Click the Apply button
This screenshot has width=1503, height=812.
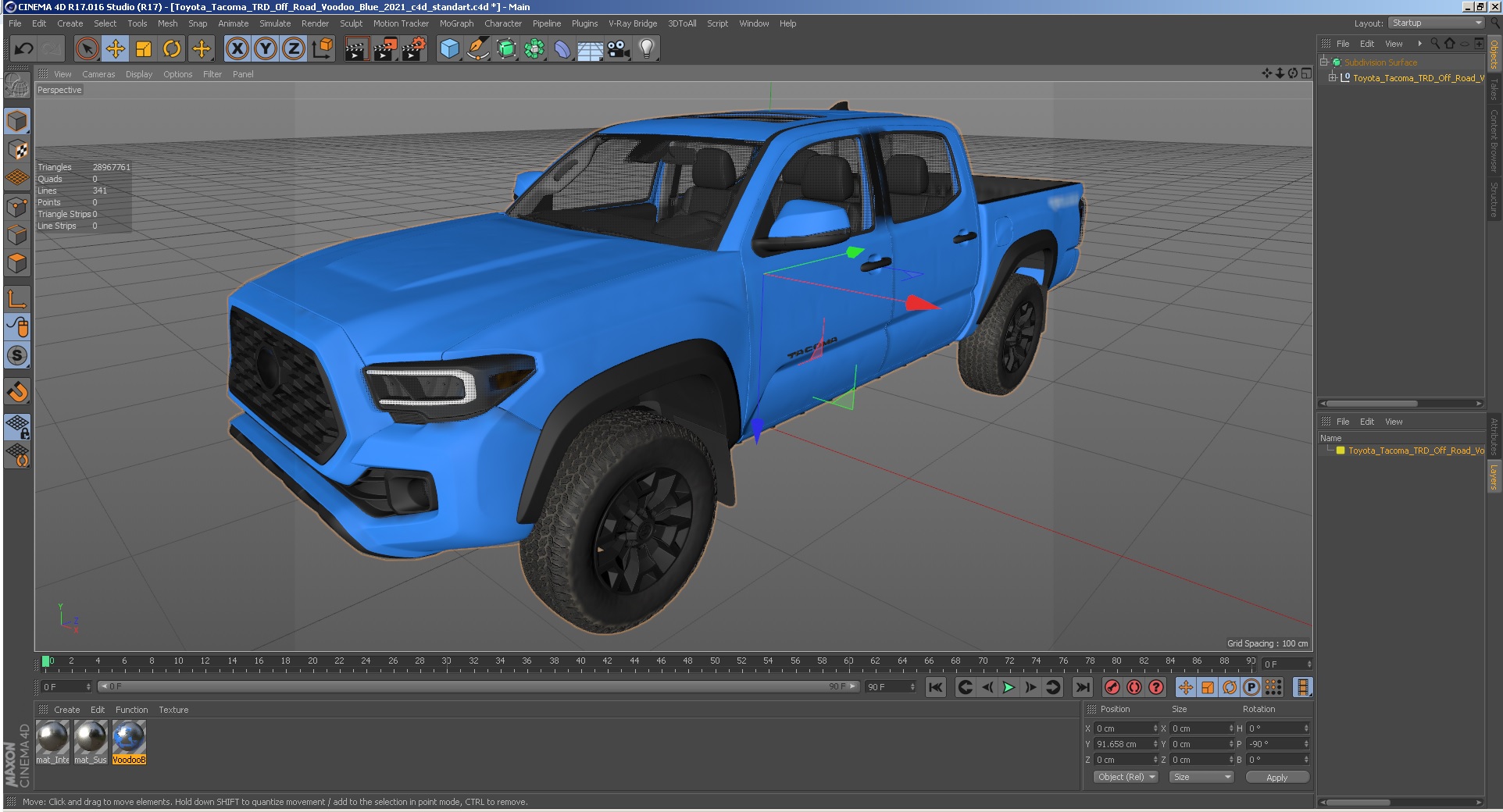[1276, 777]
